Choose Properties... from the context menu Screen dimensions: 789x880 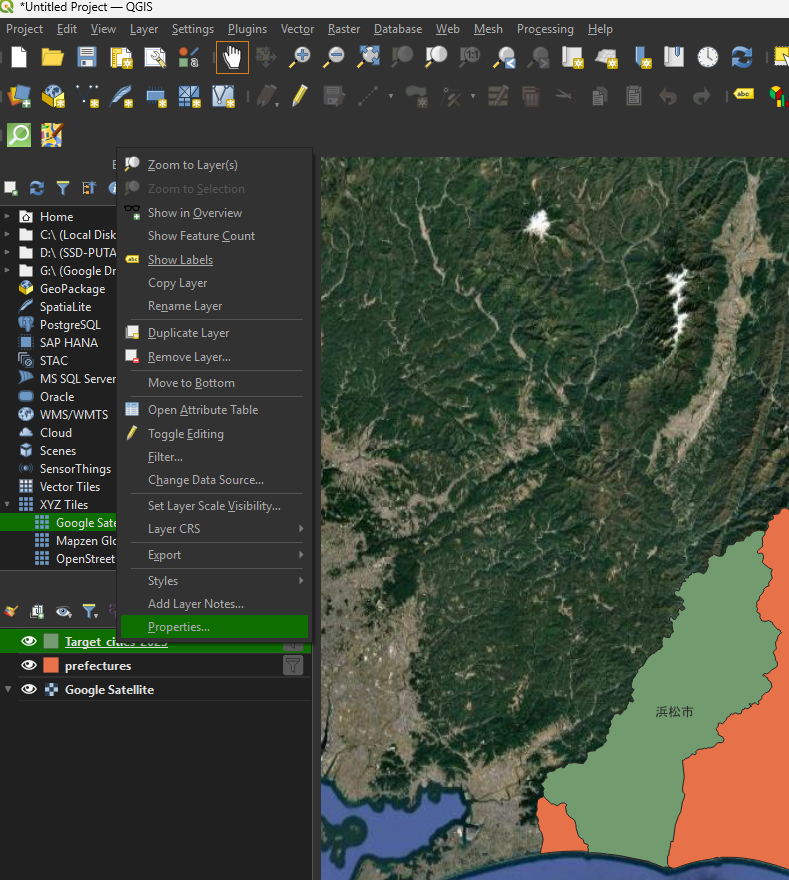pyautogui.click(x=179, y=627)
